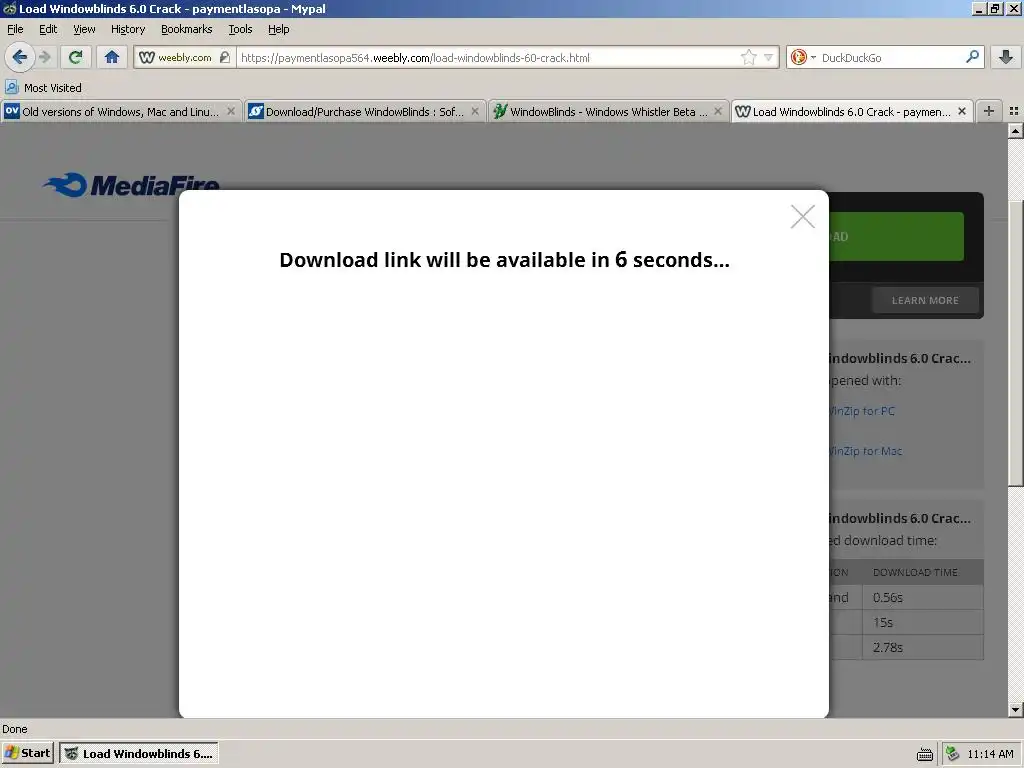
Task: Open the File menu
Action: coord(15,29)
